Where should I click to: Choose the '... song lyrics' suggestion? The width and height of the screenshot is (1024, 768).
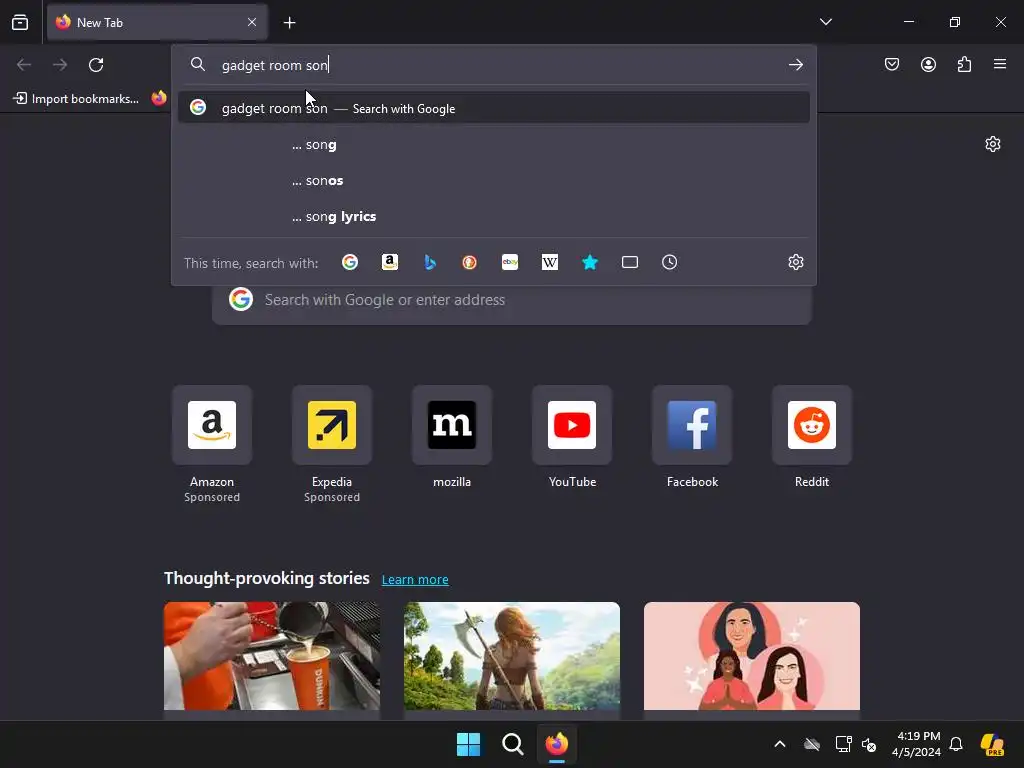coord(494,216)
